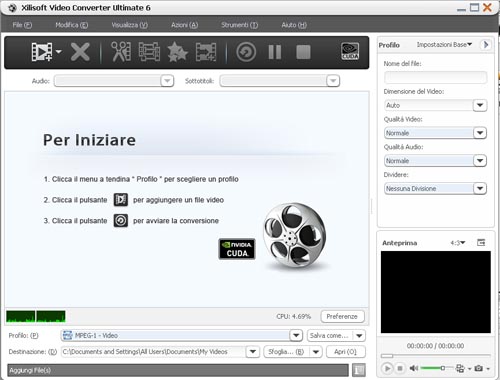Expand the Destinazione path dropdown arrow

(253, 352)
